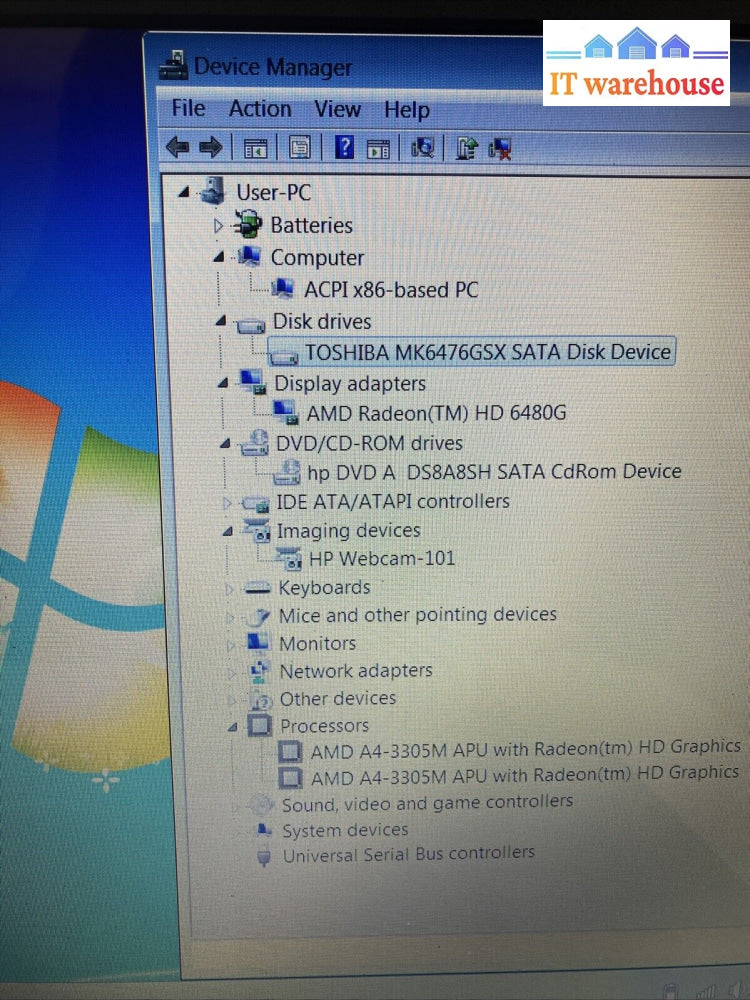Open the Action menu
Image resolution: width=750 pixels, height=1000 pixels.
pyautogui.click(x=260, y=109)
